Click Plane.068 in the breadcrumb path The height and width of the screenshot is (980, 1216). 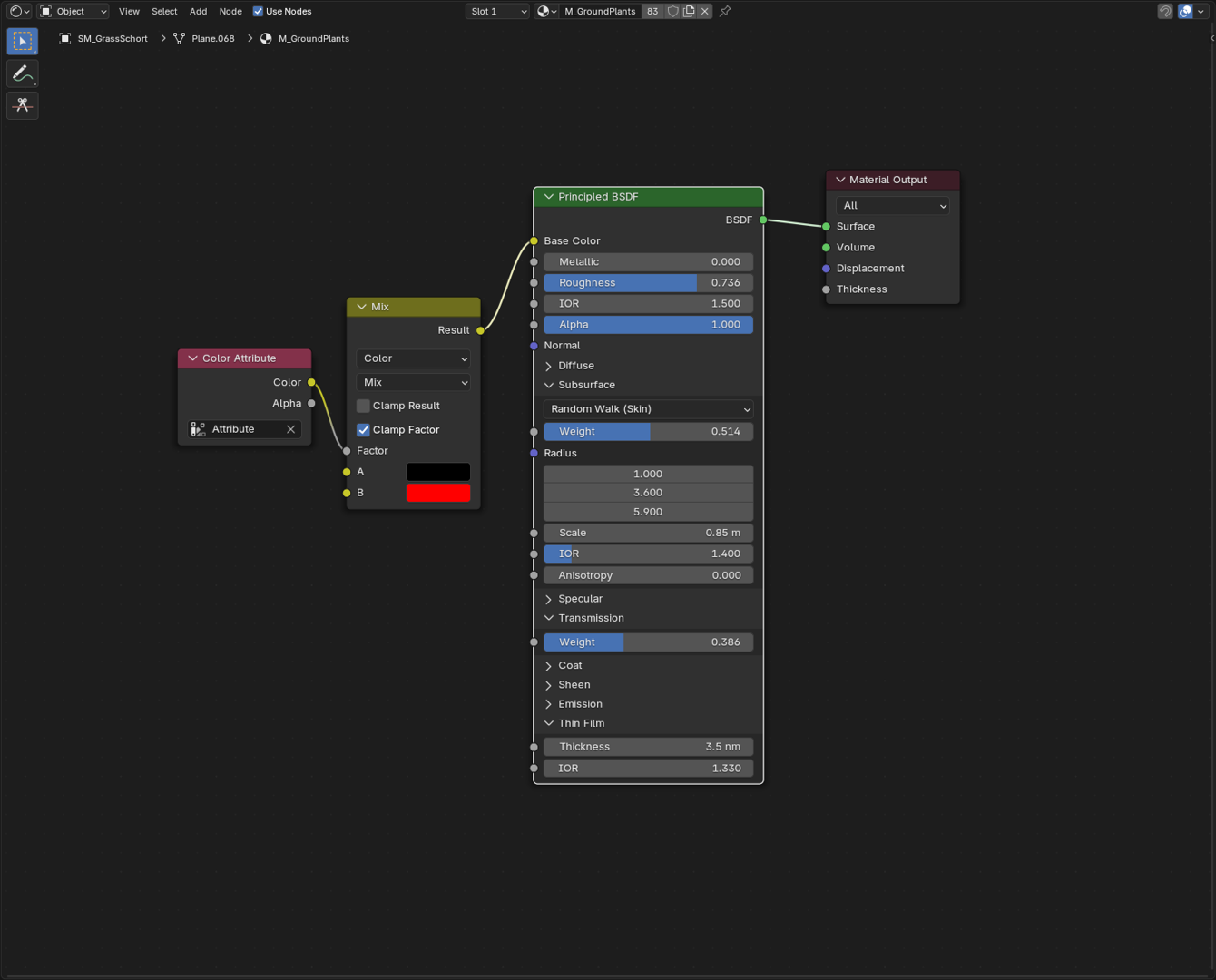pos(212,39)
